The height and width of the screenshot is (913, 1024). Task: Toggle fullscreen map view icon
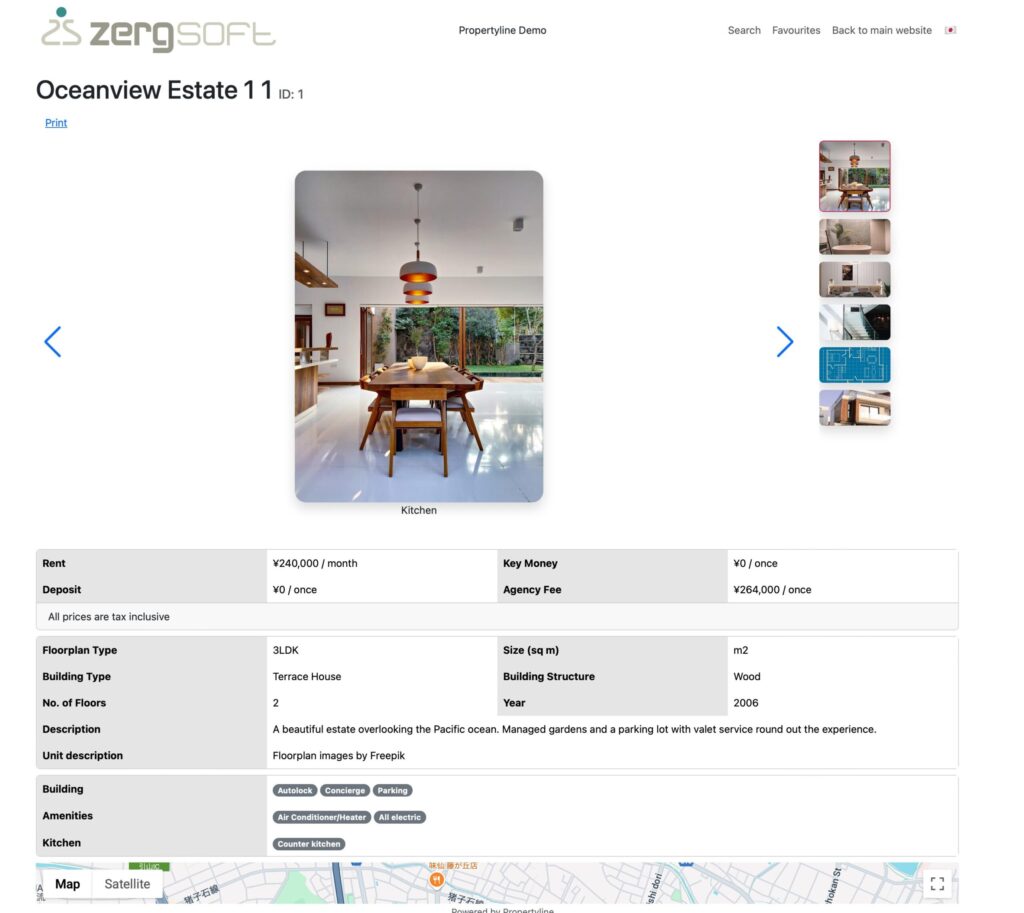point(937,884)
